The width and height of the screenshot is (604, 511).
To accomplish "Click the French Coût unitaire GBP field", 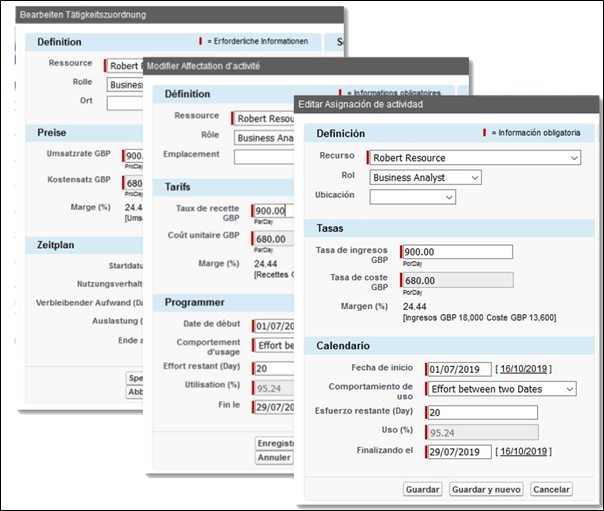I will [x=269, y=239].
